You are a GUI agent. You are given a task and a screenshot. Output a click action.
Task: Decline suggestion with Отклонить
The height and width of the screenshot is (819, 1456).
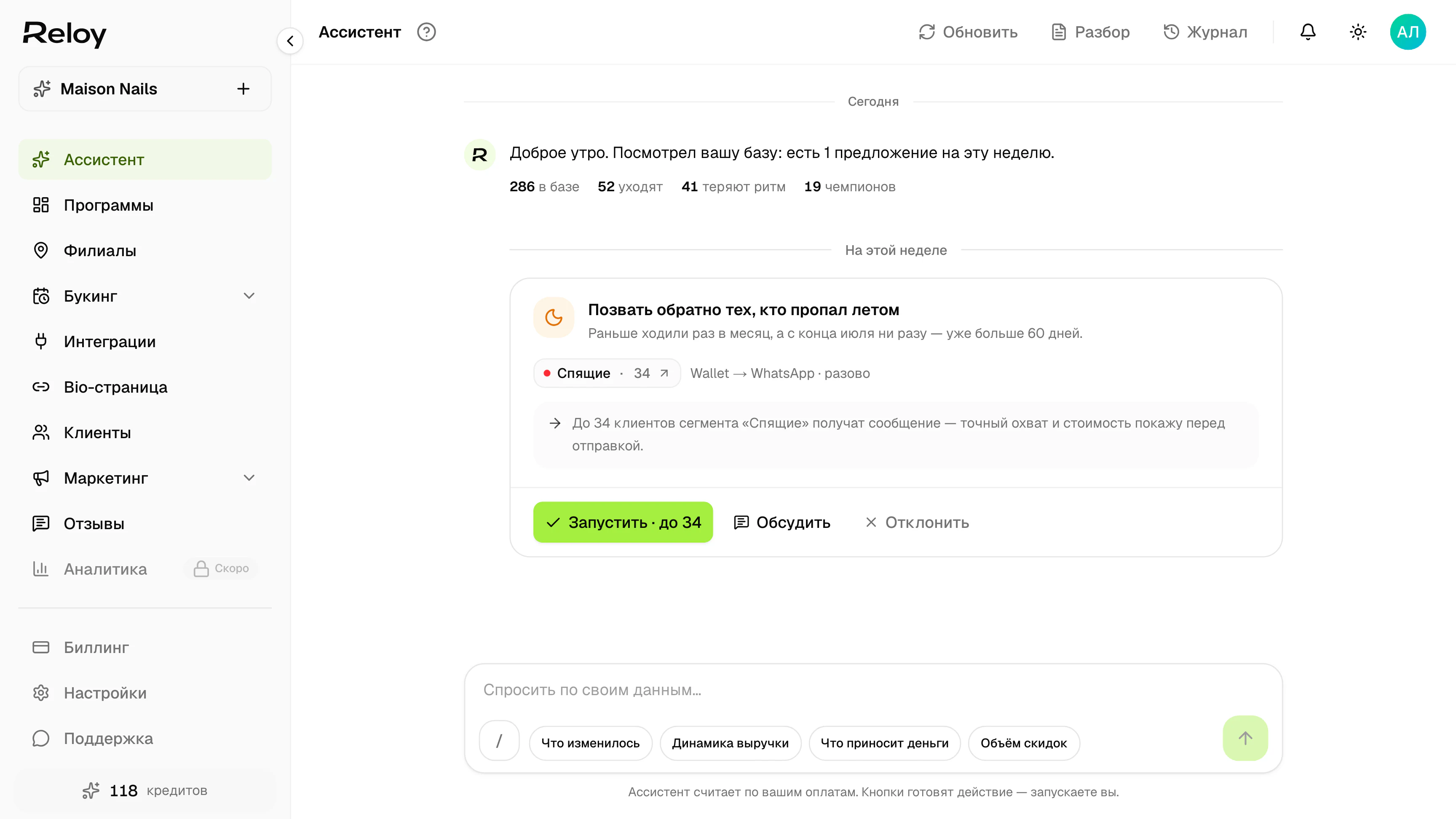click(x=917, y=522)
